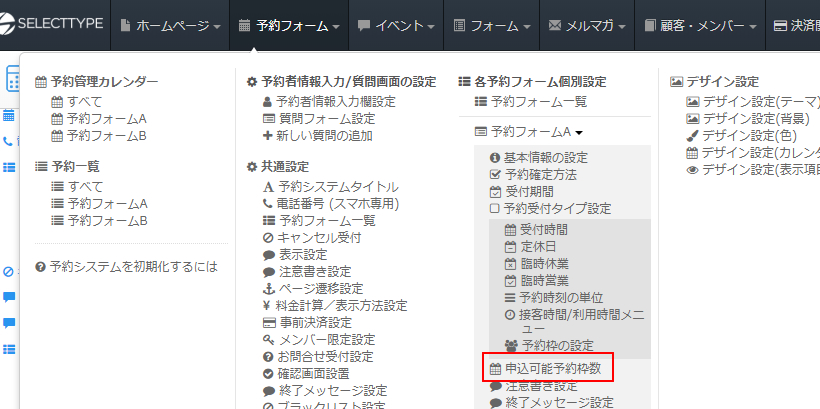Open 予約フォームB calendar under 予約管理カレンダー
Image resolution: width=820 pixels, height=409 pixels.
pyautogui.click(x=99, y=136)
